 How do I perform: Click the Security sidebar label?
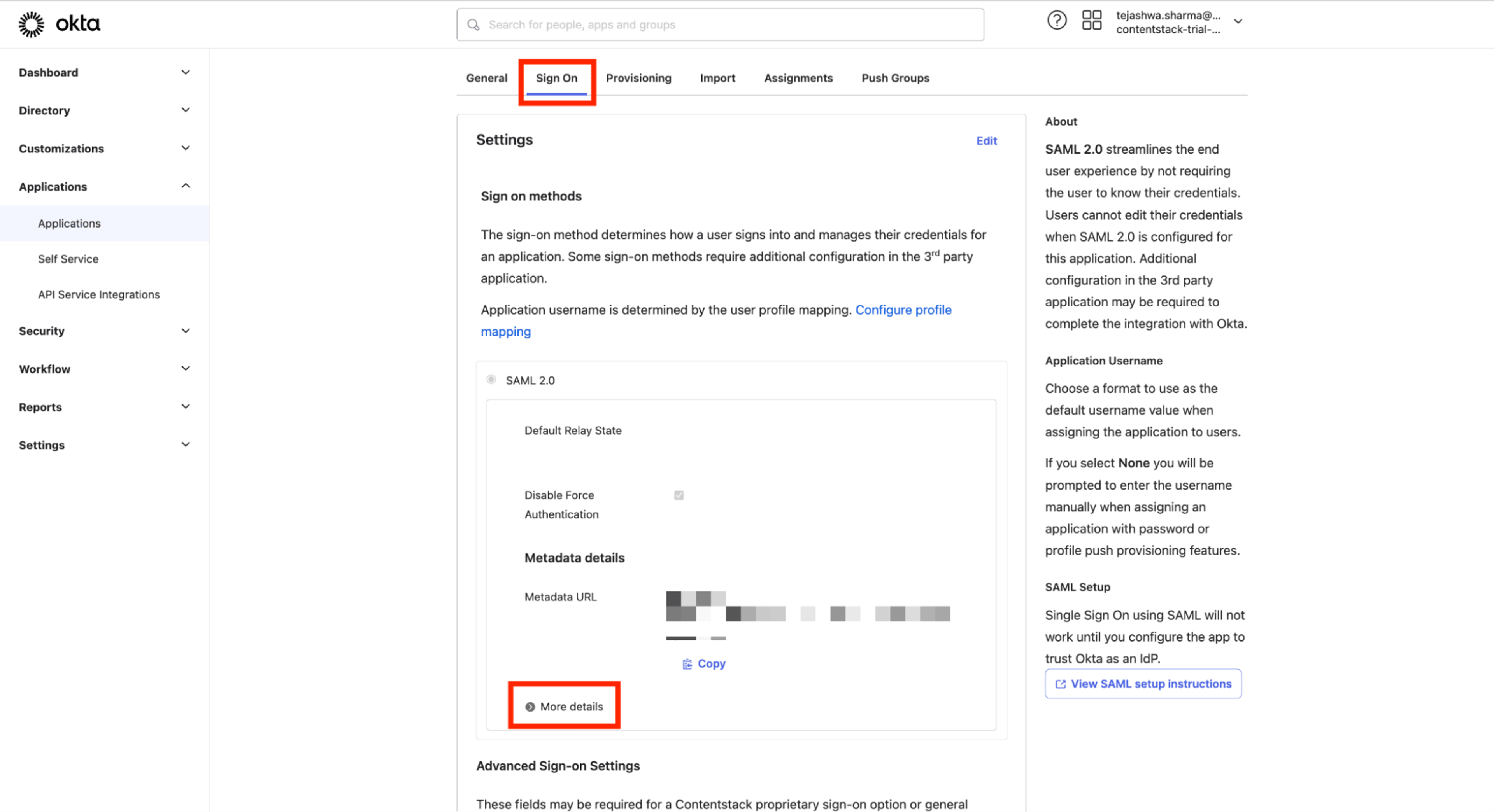point(41,331)
